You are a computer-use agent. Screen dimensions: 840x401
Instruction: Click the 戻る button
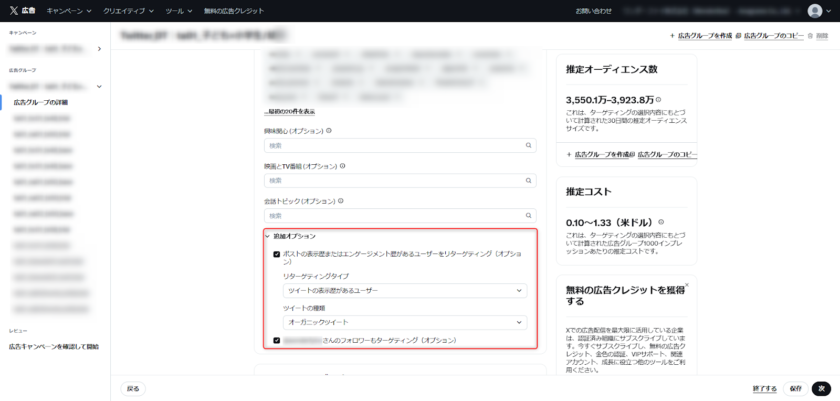[x=133, y=388]
